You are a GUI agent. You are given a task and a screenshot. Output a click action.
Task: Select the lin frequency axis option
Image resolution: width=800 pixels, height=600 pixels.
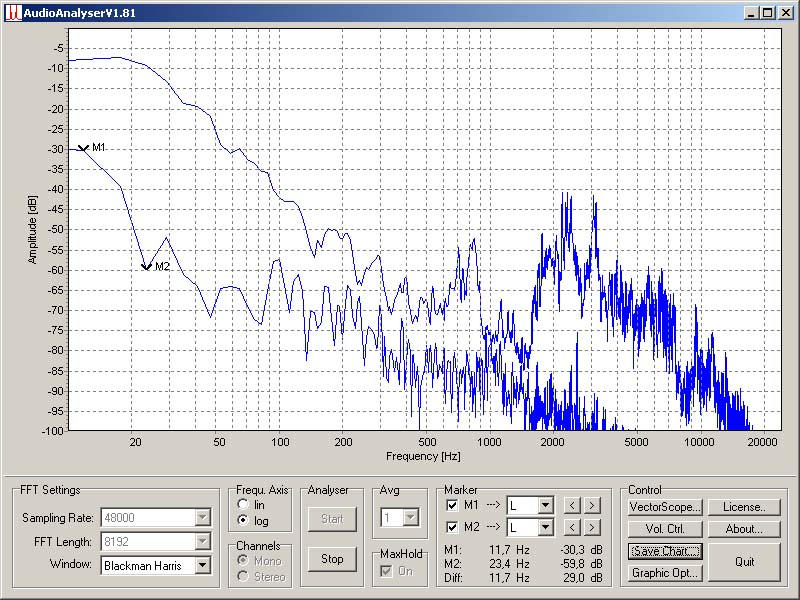coord(243,505)
